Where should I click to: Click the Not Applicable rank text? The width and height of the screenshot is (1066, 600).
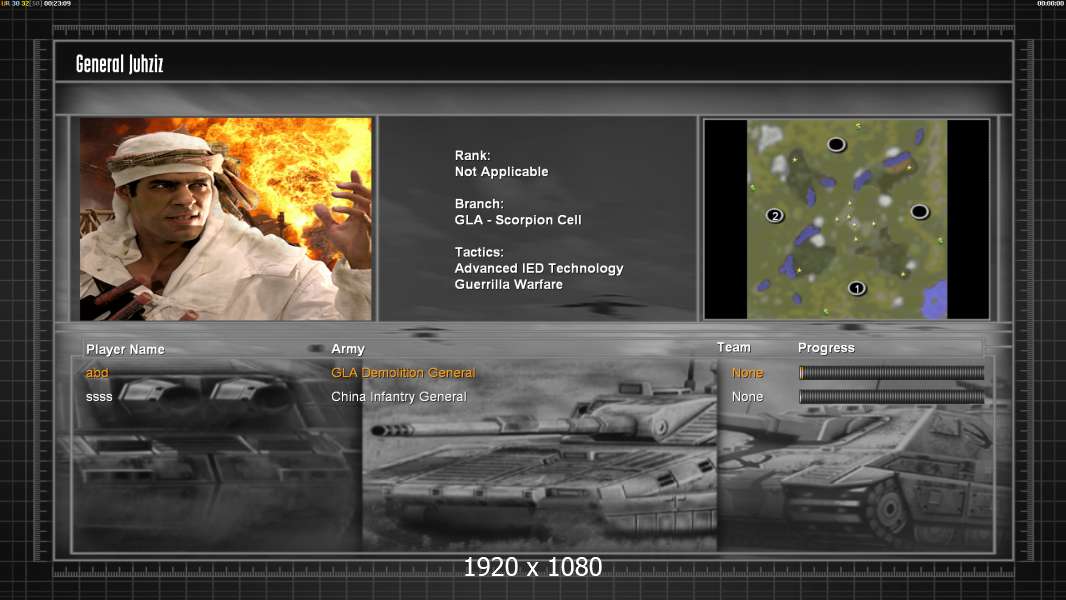pos(501,172)
